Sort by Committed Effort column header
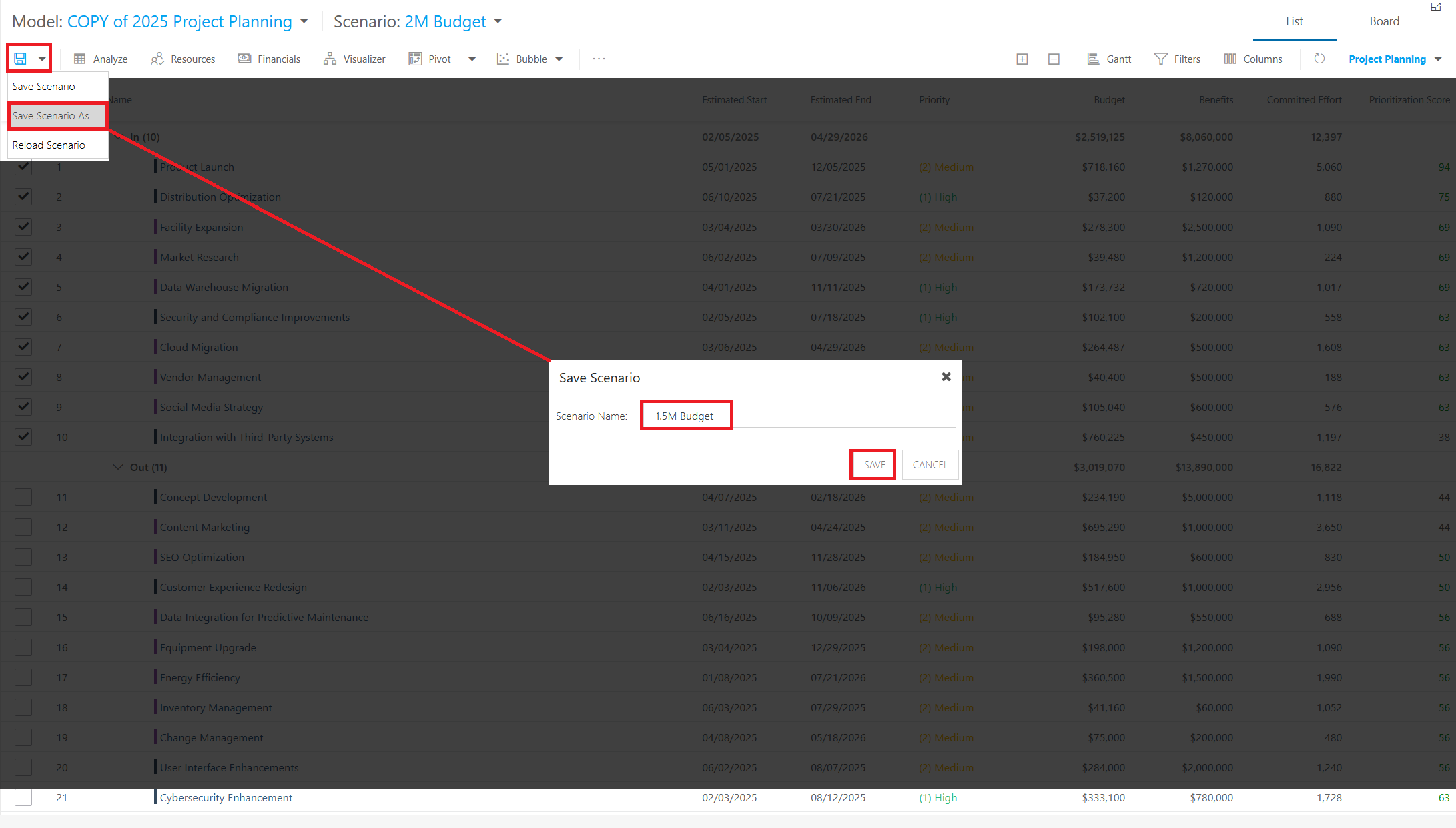1456x828 pixels. coord(1304,100)
